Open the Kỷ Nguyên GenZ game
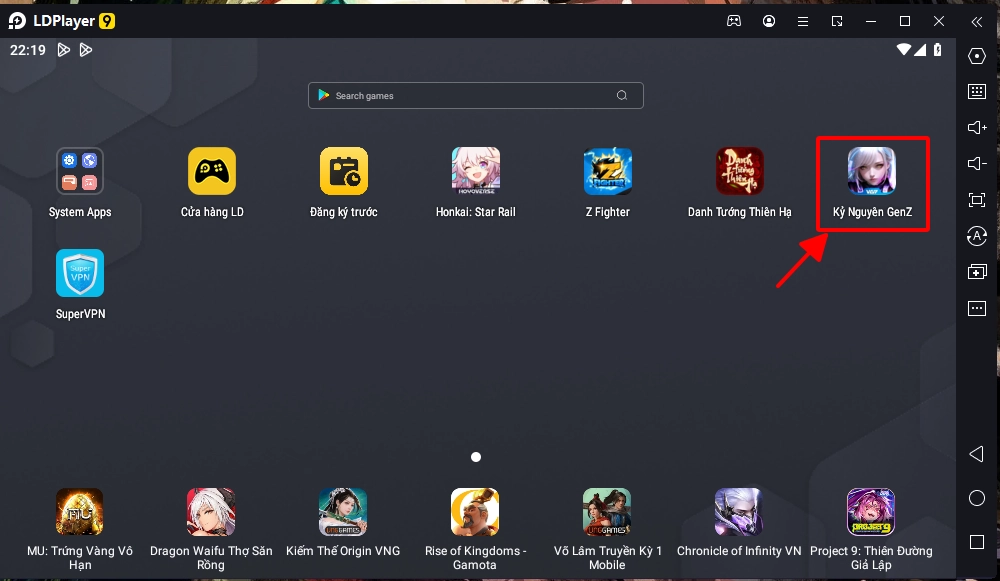 [872, 171]
